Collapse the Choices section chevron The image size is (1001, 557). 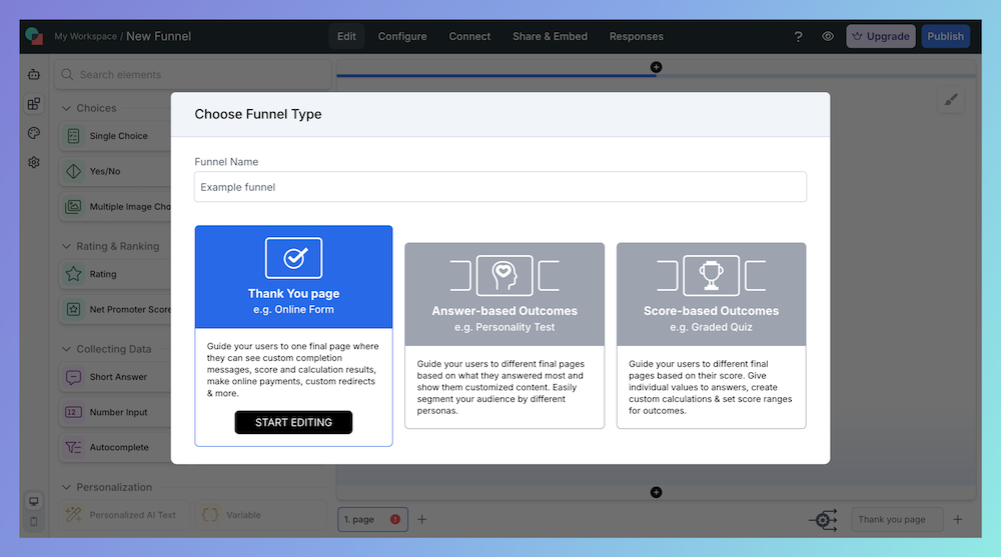click(x=66, y=108)
